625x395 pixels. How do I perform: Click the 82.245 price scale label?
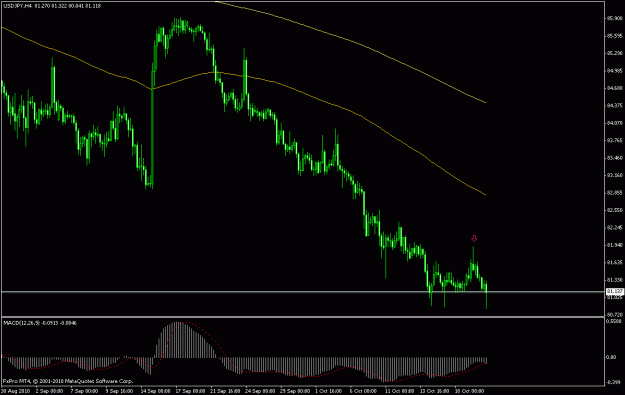tap(615, 228)
